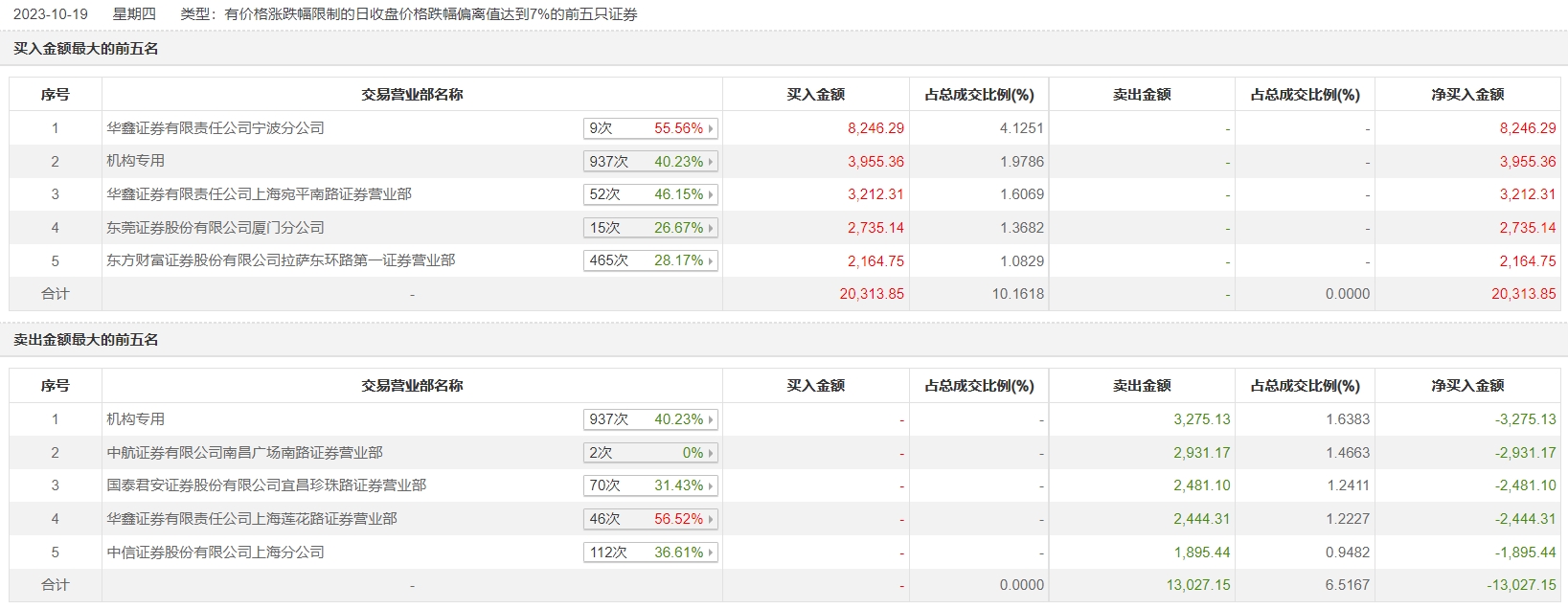Expand the 9次 55.56% stats arrow
1568x609 pixels.
tap(711, 128)
